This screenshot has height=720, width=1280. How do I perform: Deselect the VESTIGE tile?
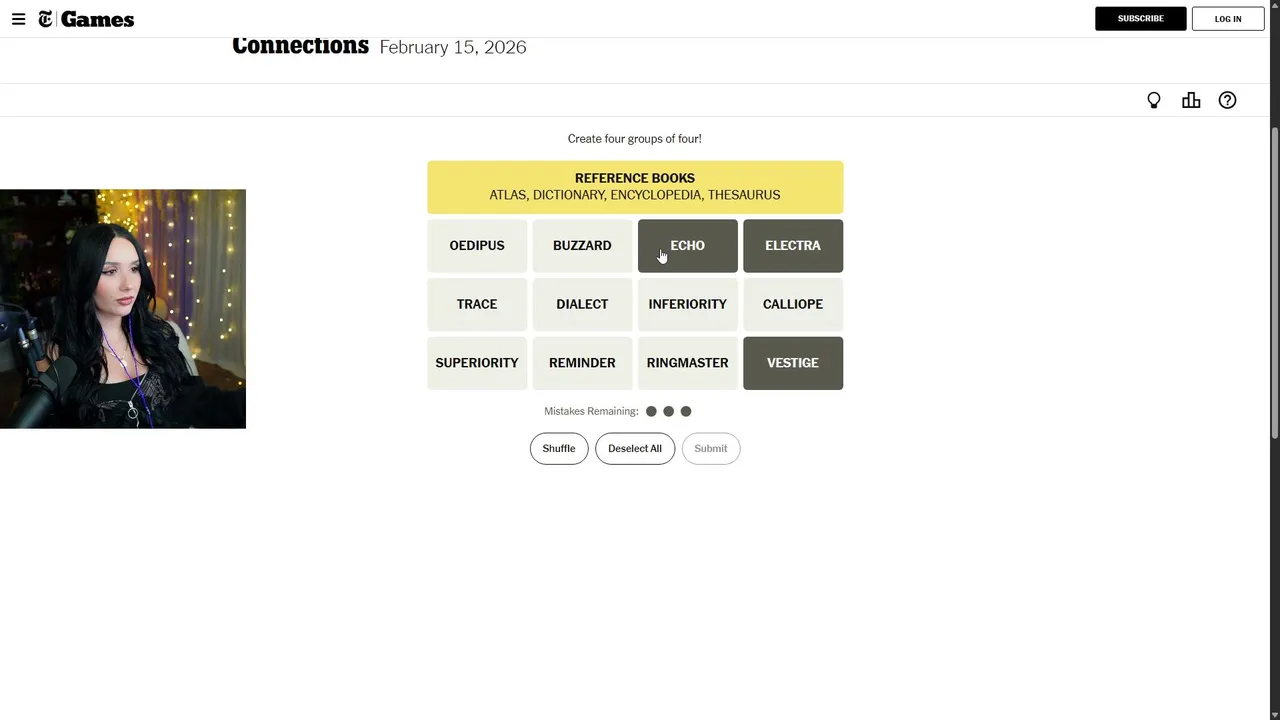click(793, 363)
